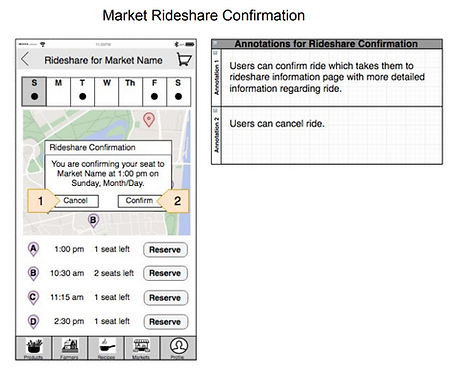Click the '11:15 am' time text

[67, 297]
